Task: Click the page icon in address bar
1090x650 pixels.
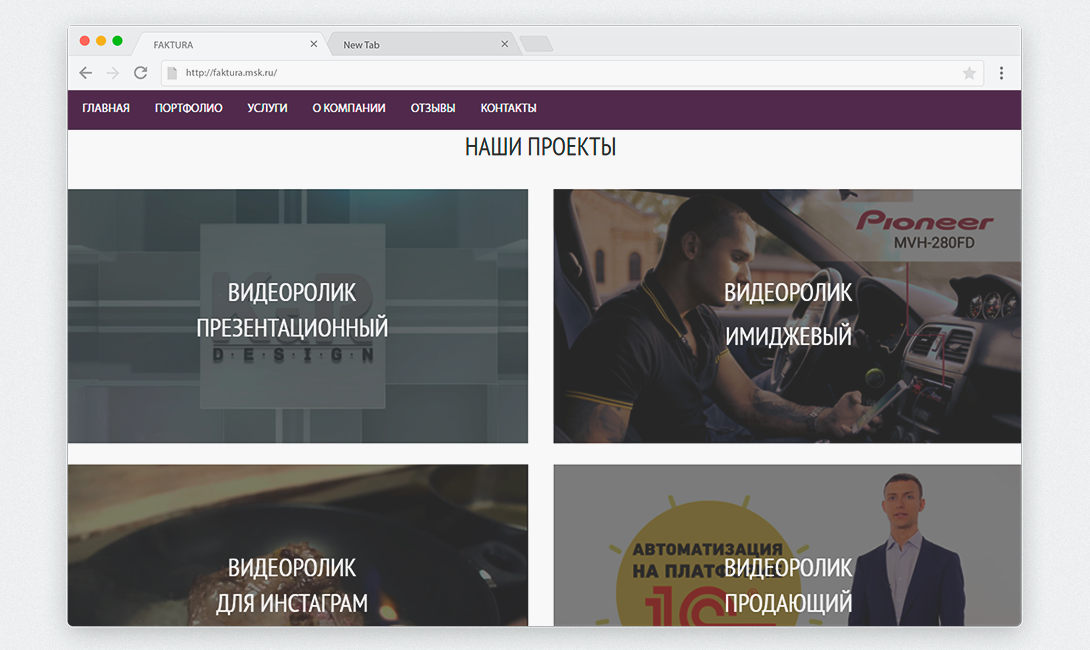Action: click(x=172, y=73)
